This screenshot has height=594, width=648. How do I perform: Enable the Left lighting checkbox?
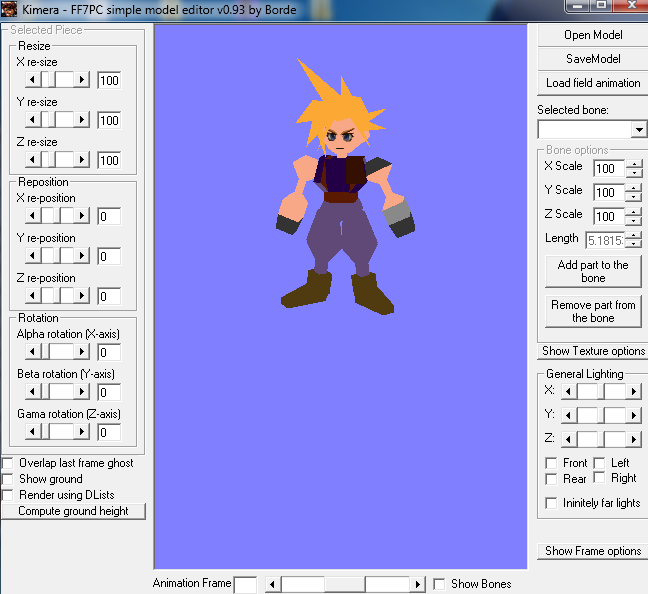tap(599, 463)
